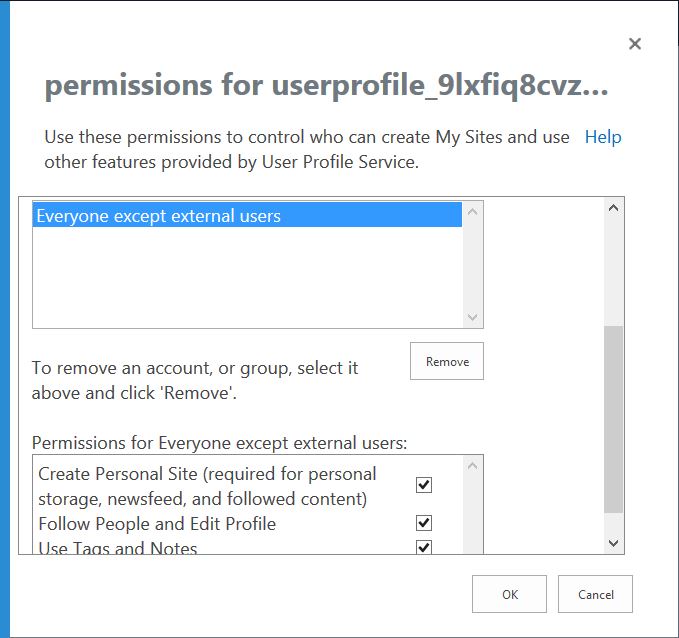Click dialog's main scrollbar up arrow

click(x=614, y=209)
